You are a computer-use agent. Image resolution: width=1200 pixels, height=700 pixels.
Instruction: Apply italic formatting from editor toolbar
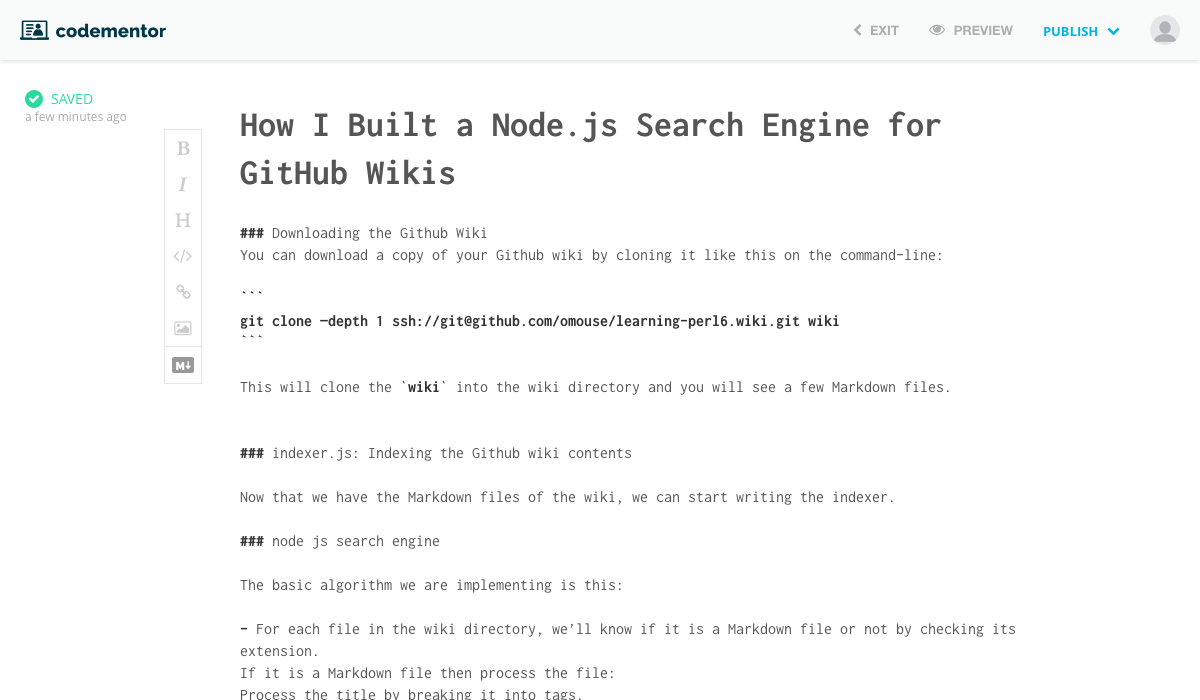183,184
